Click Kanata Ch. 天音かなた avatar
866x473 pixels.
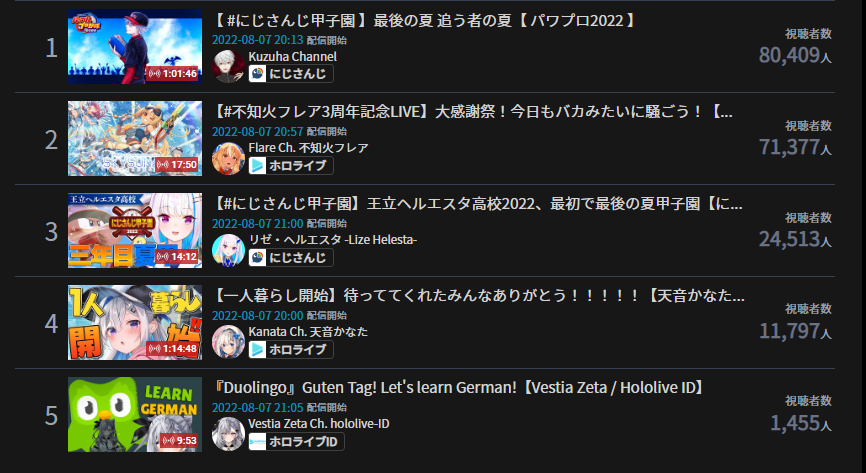point(228,341)
